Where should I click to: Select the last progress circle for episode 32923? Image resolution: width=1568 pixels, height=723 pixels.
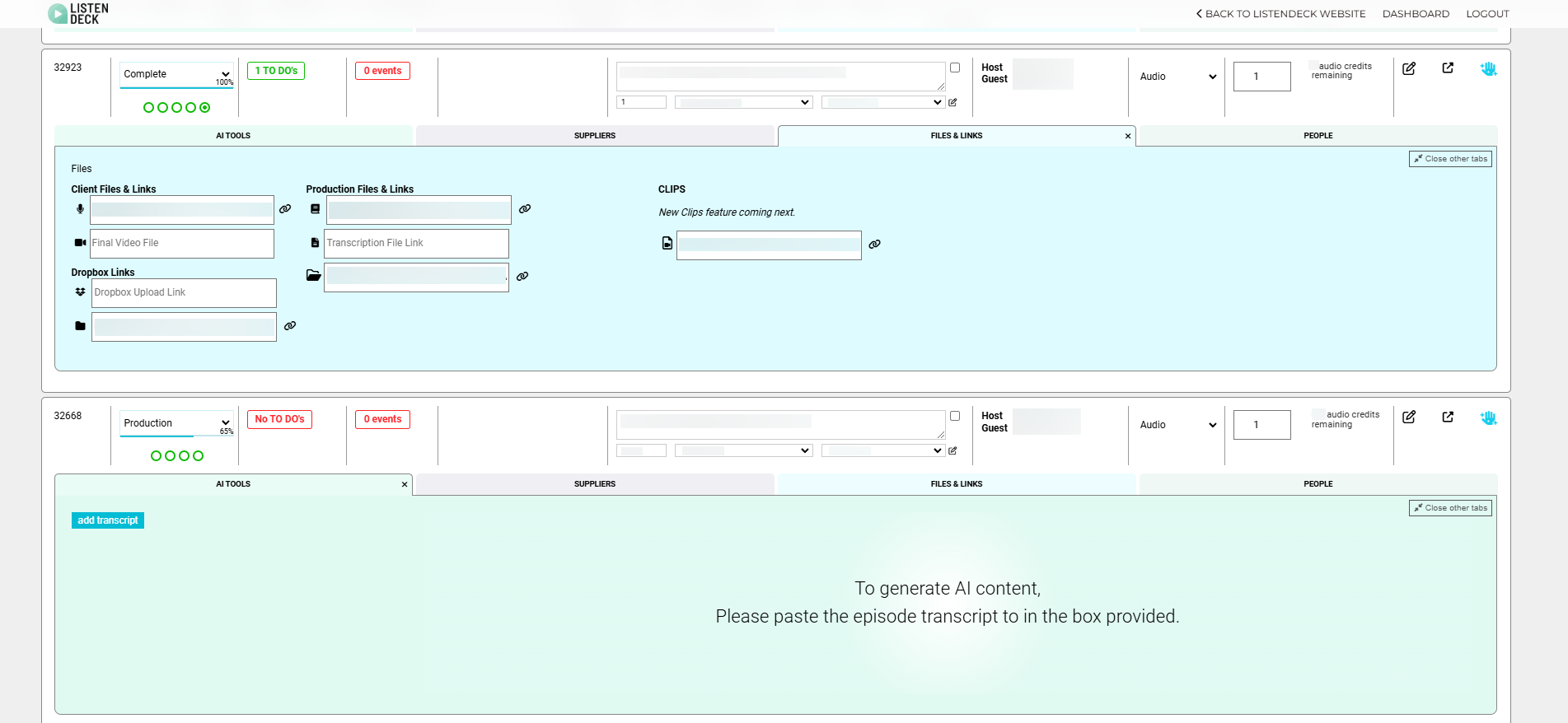[x=205, y=108]
